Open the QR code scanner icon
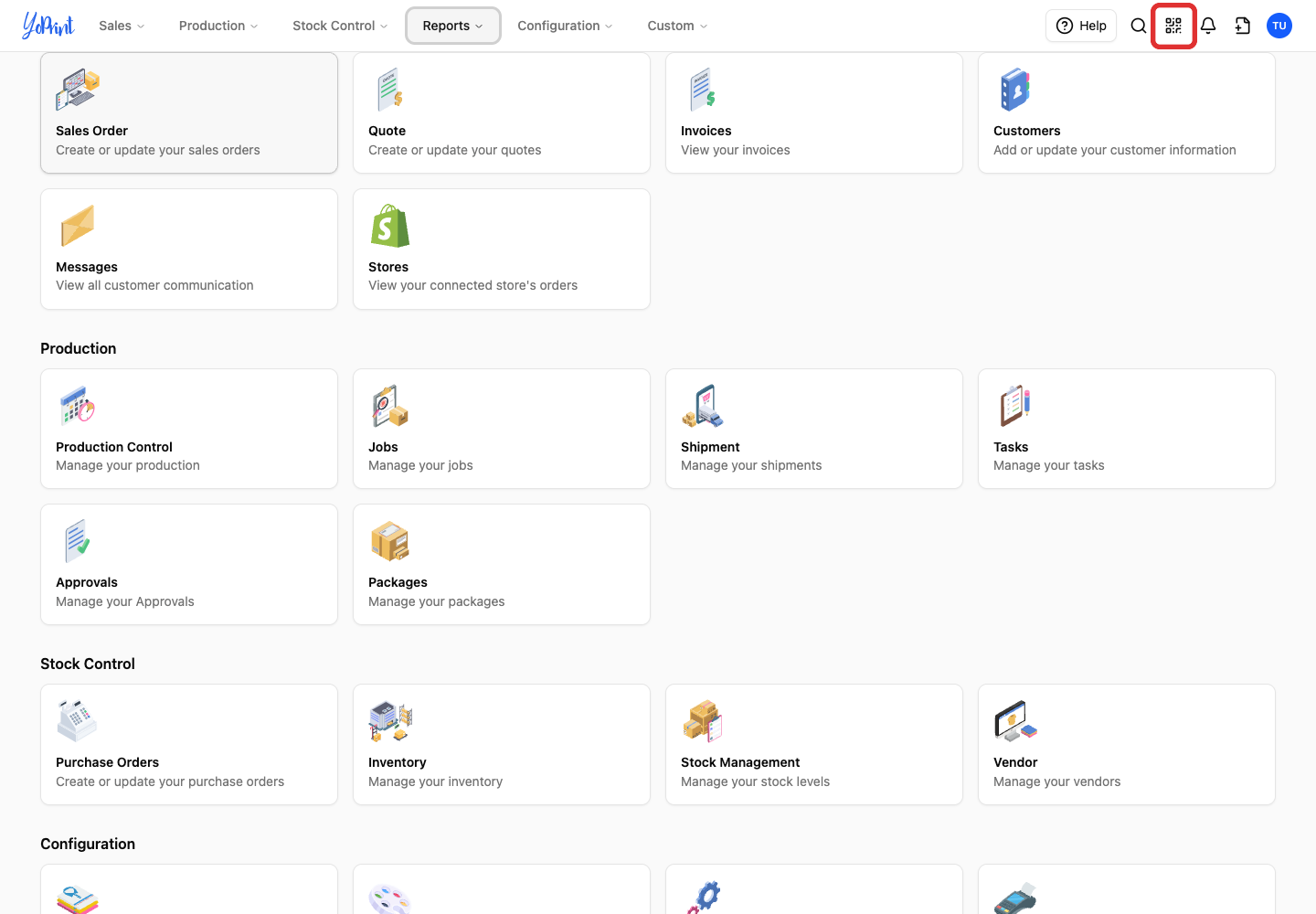 [1173, 26]
